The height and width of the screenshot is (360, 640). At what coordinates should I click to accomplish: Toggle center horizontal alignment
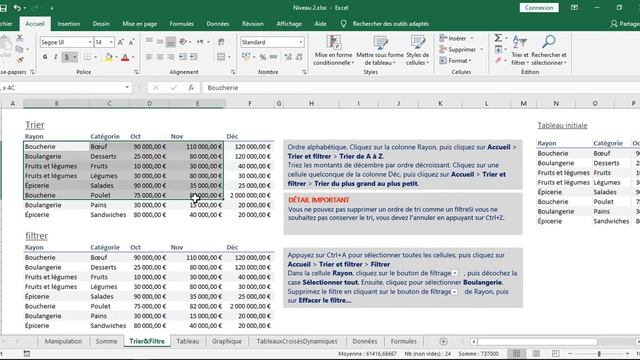point(160,57)
